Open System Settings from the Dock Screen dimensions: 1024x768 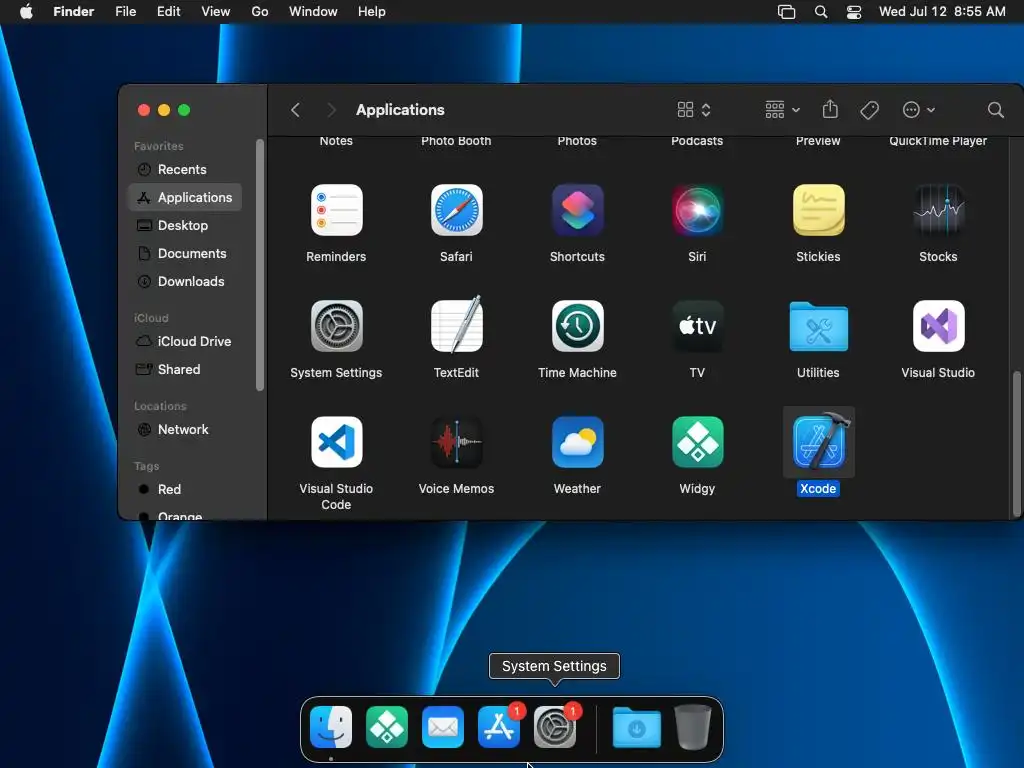[x=554, y=727]
